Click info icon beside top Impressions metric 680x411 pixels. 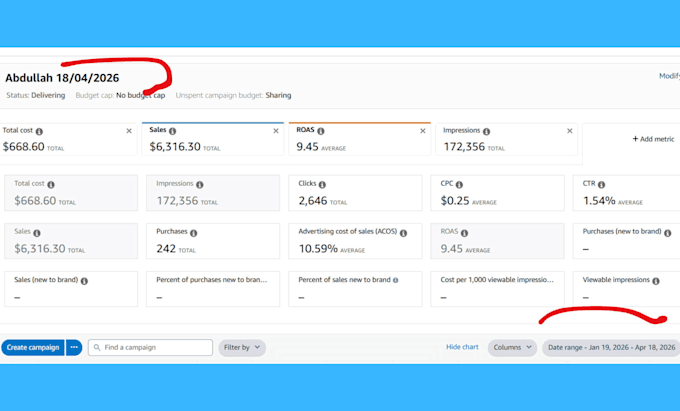pos(487,131)
